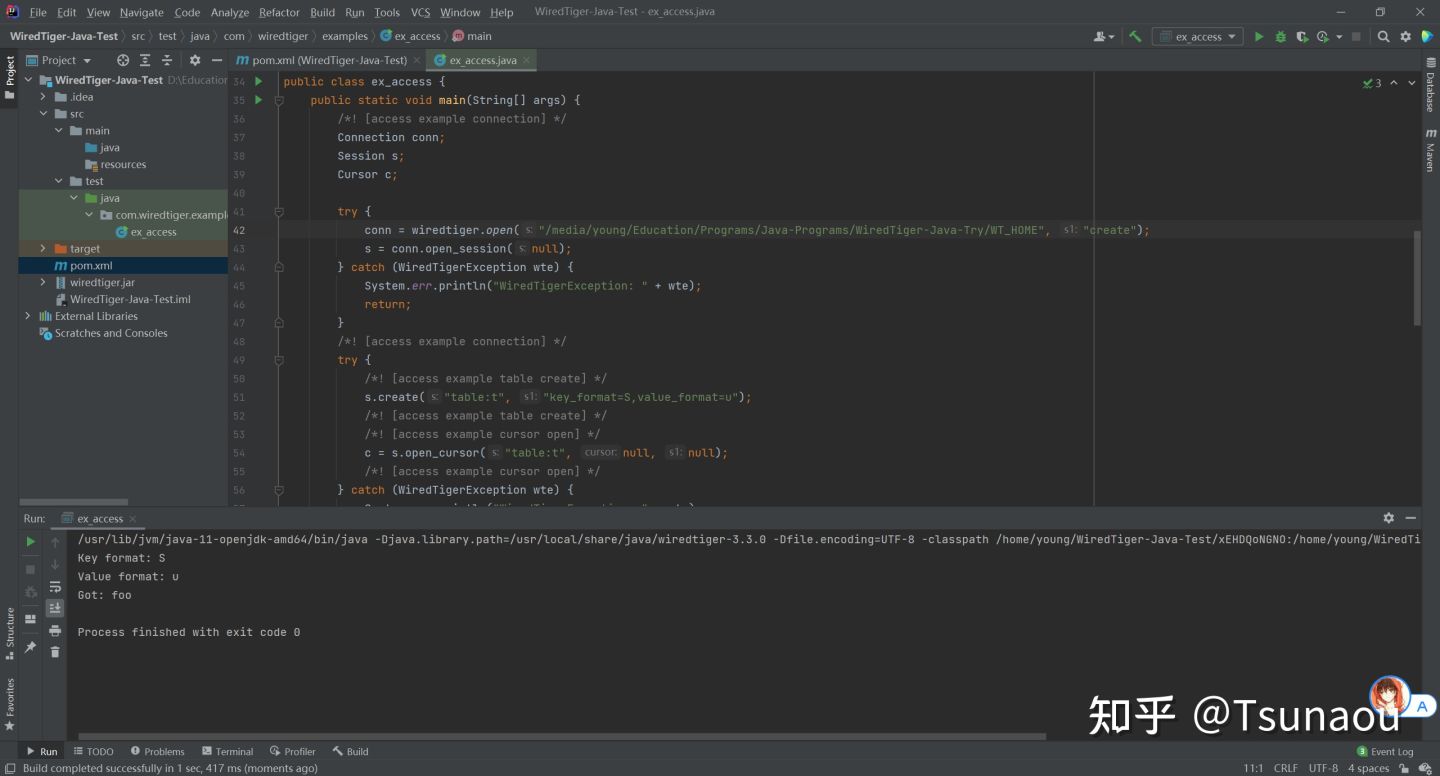Open Project panel options gear

point(195,60)
